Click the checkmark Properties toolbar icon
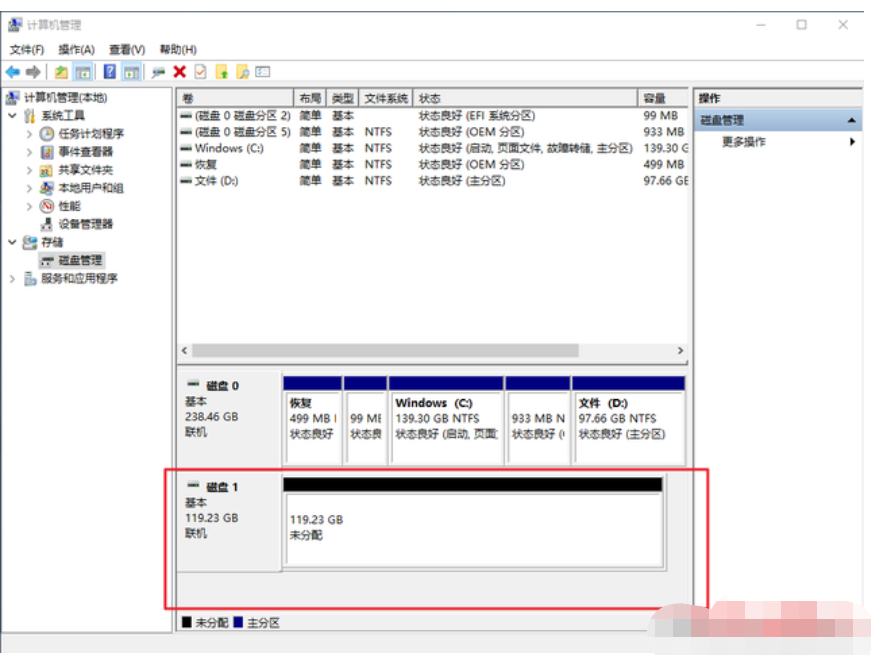 [x=200, y=72]
